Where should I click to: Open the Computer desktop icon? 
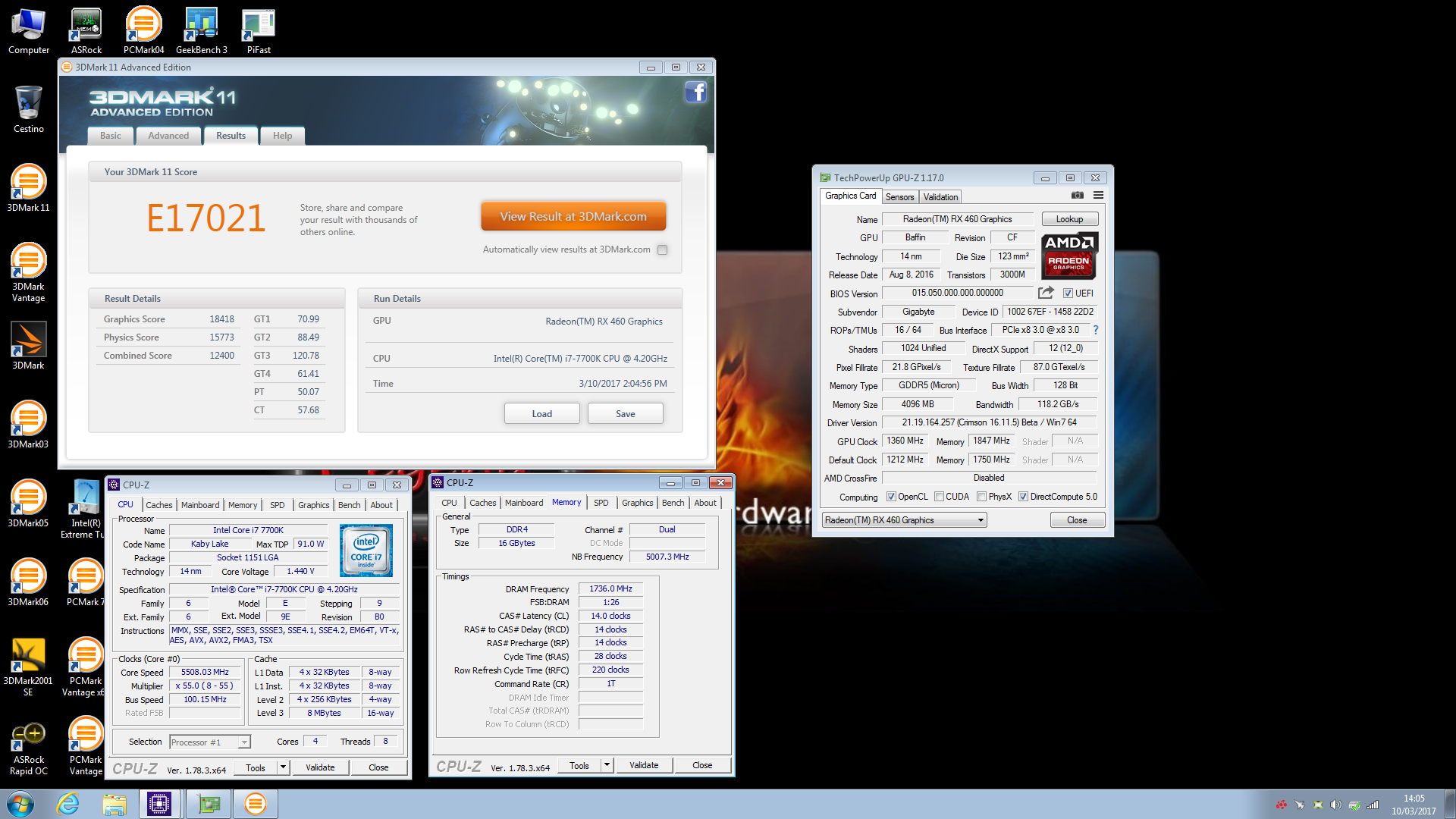click(29, 30)
